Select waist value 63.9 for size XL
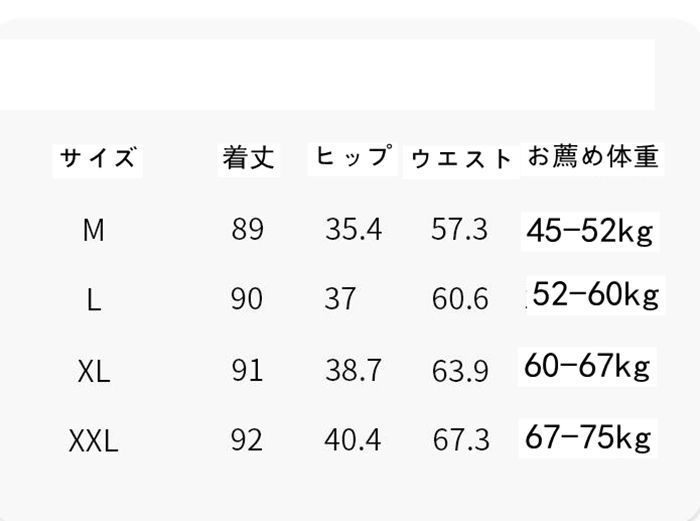The width and height of the screenshot is (700, 521). pos(460,372)
